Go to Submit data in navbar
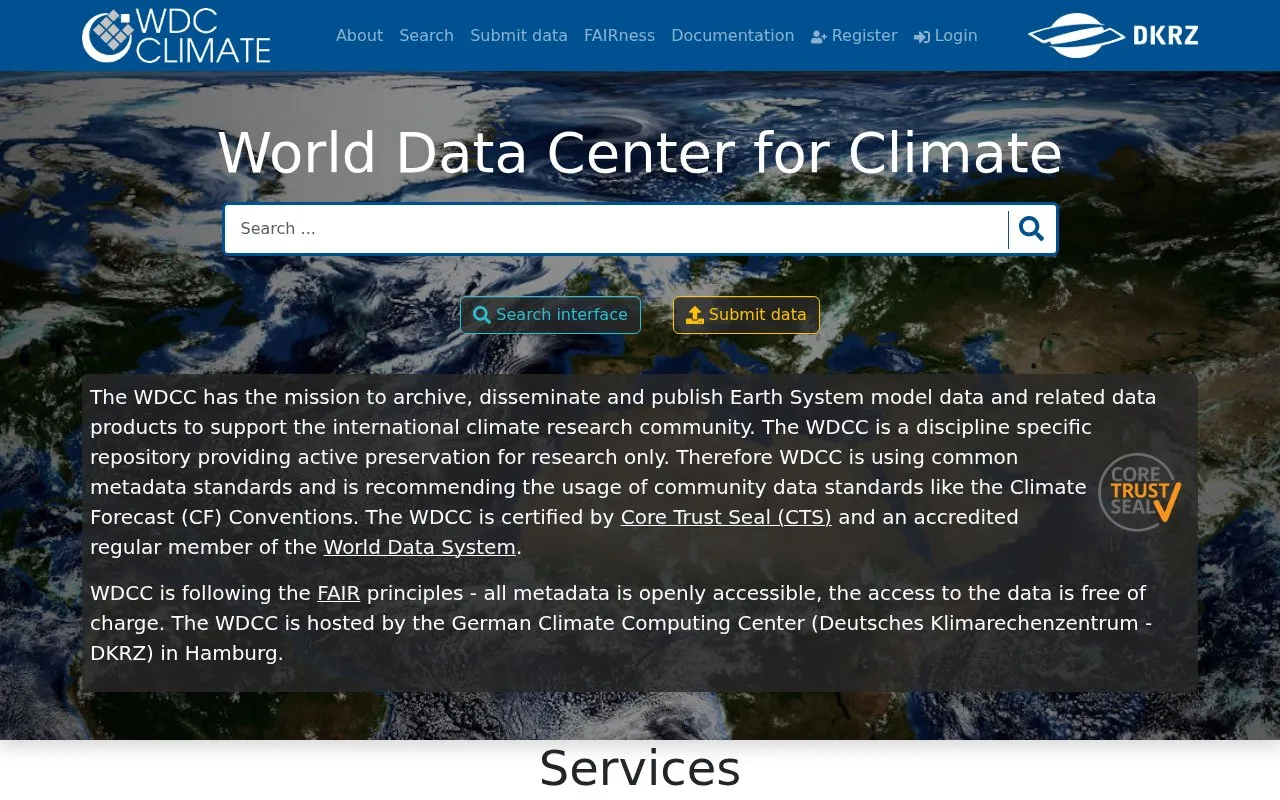Viewport: 1280px width, 800px height. point(519,36)
